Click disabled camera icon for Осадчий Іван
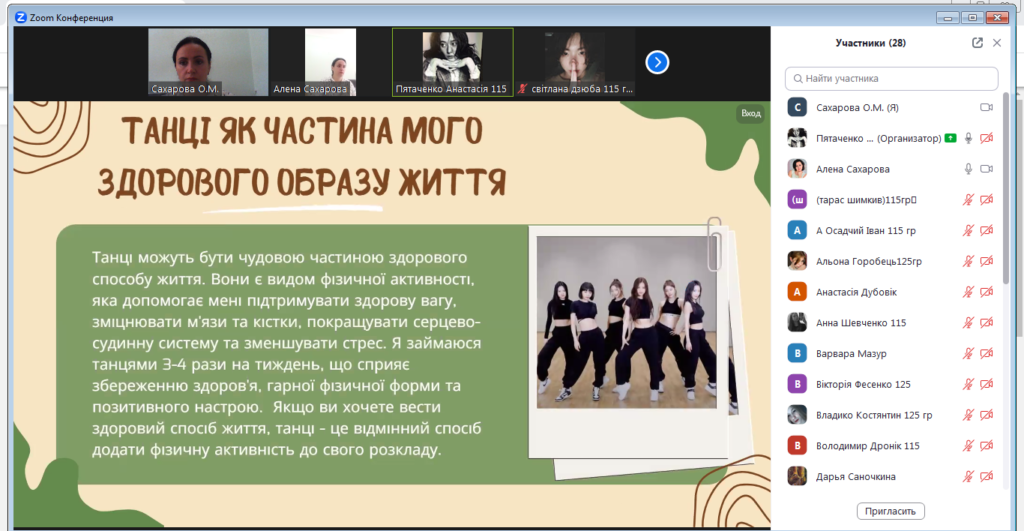This screenshot has width=1024, height=531. click(986, 230)
